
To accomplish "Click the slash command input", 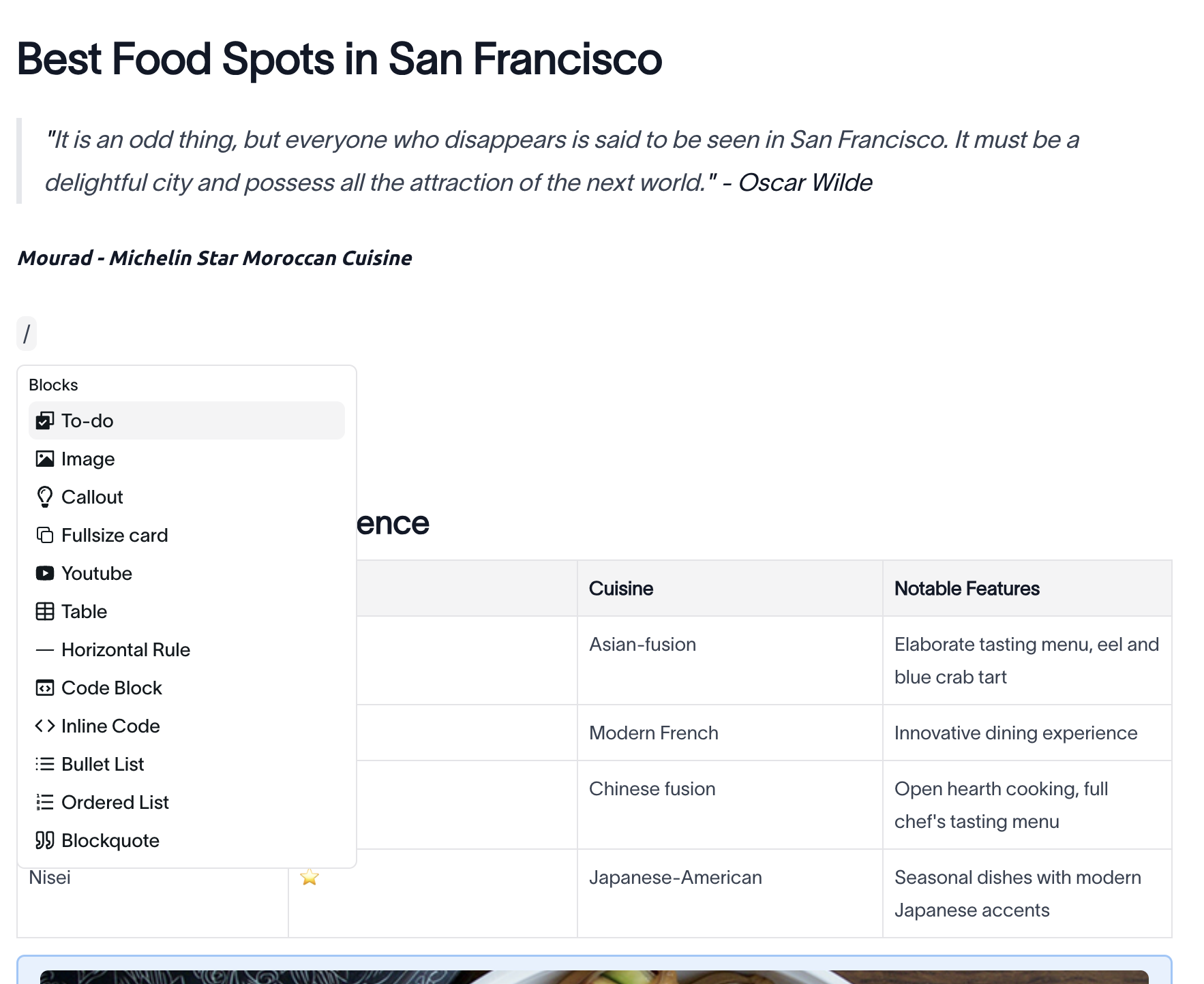I will point(27,334).
